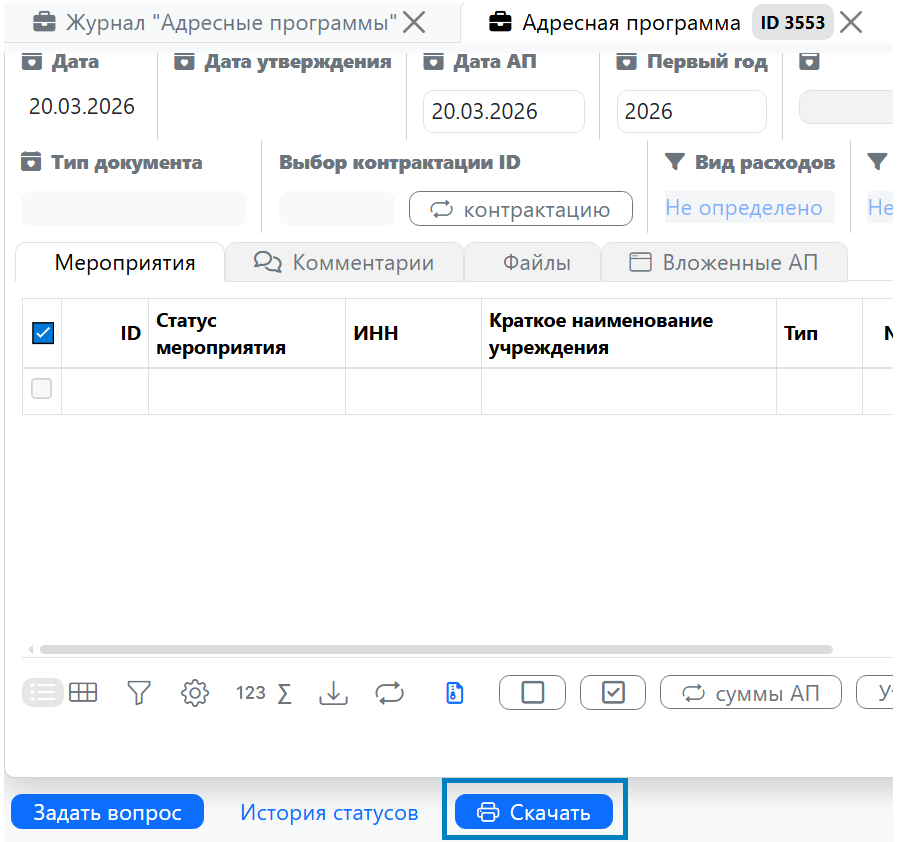Open table settings gear icon
The width and height of the screenshot is (900, 842).
tap(194, 692)
